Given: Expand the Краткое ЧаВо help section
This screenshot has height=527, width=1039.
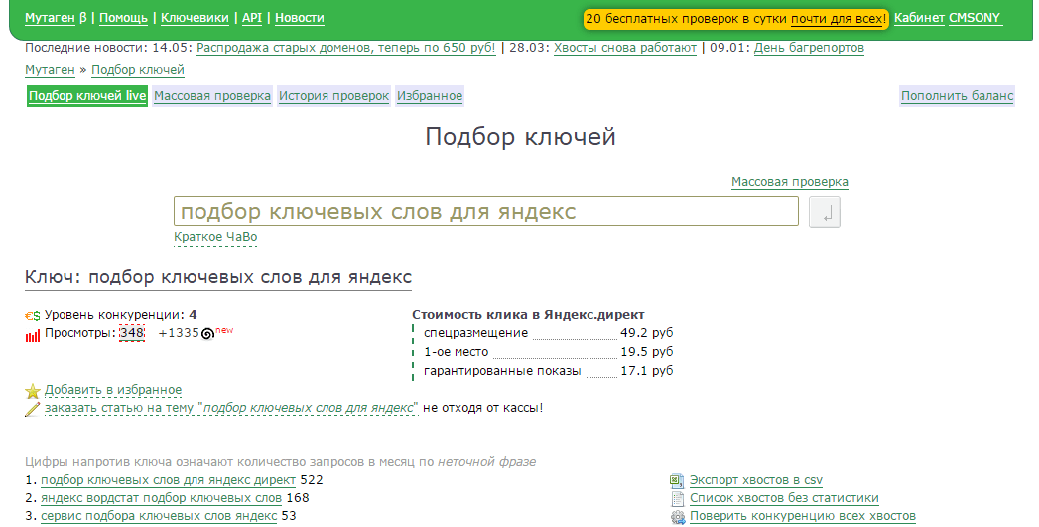Looking at the screenshot, I should pyautogui.click(x=215, y=237).
